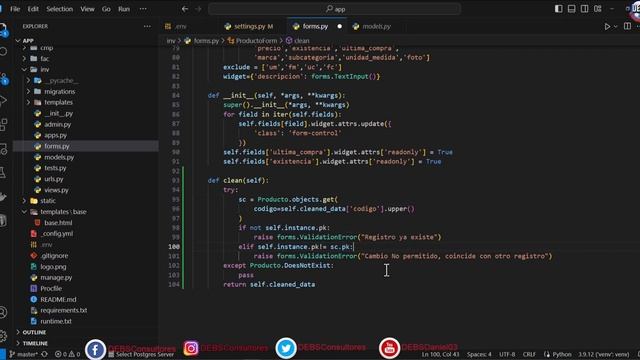Open Accounts icon in activity bar
The height and width of the screenshot is (360, 640).
tap(4, 313)
